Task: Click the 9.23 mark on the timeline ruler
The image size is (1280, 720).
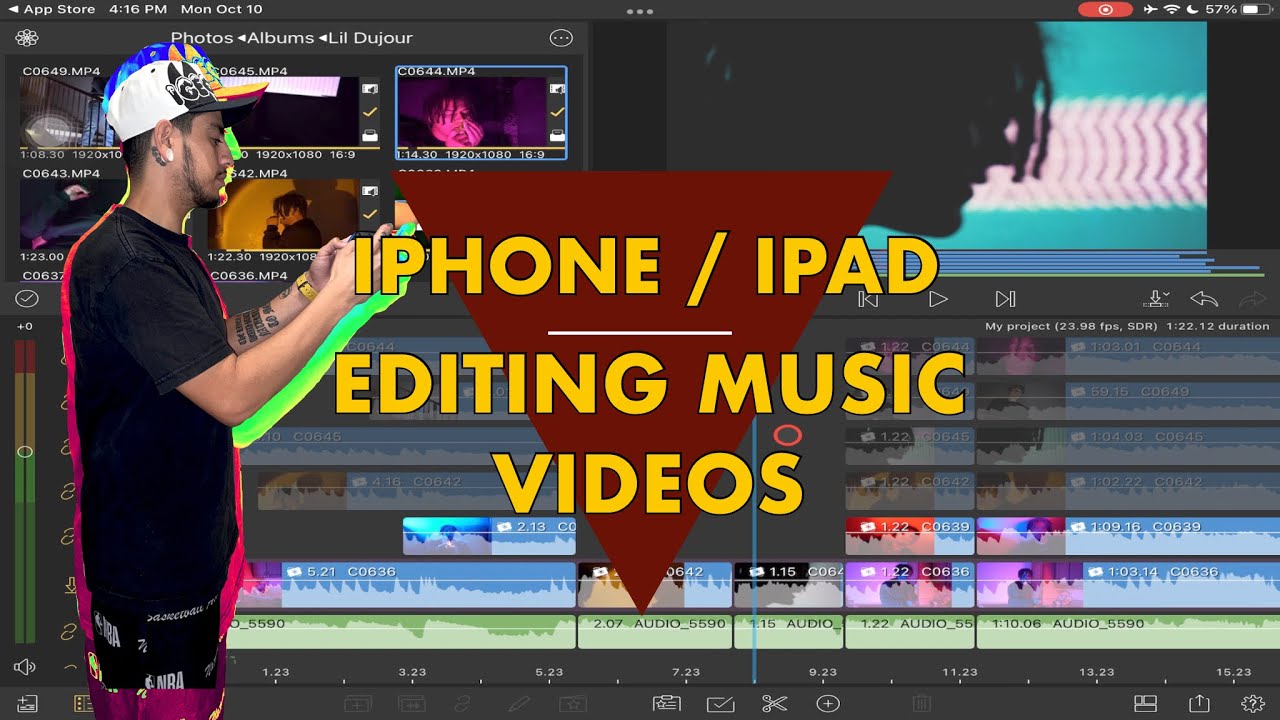Action: pyautogui.click(x=822, y=673)
